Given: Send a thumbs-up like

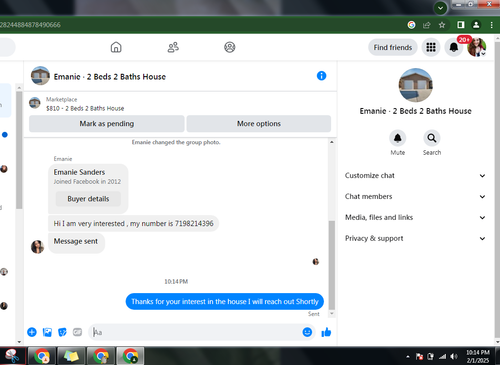Looking at the screenshot, I should 326,332.
